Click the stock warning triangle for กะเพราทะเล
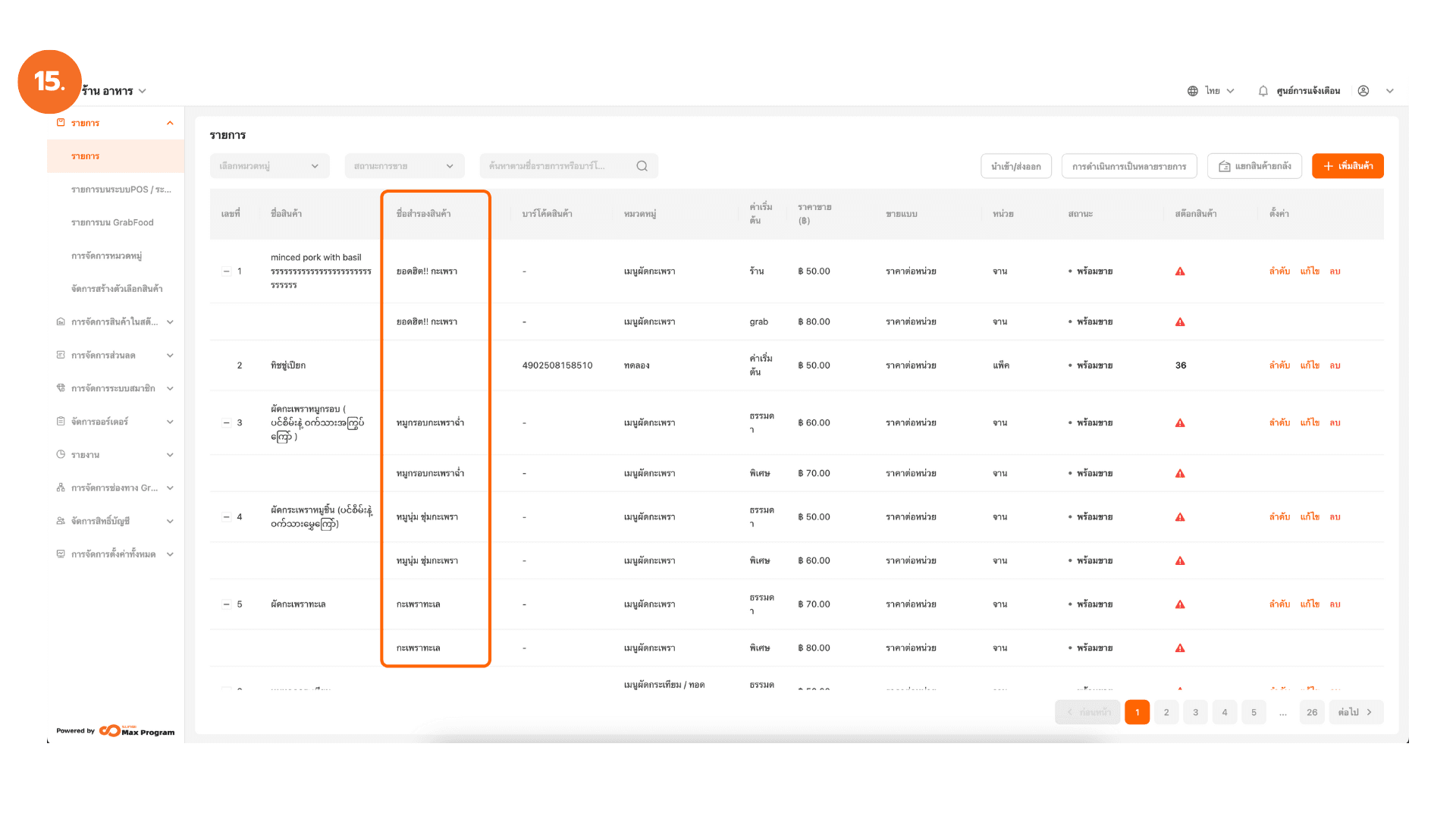 pos(1180,604)
